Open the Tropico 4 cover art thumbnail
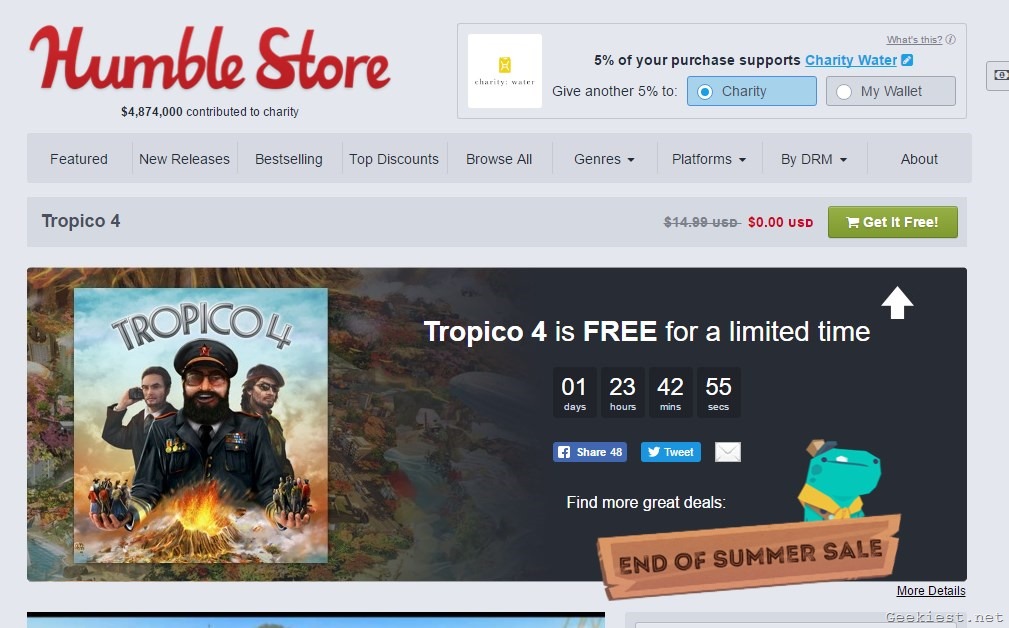This screenshot has width=1009, height=628. point(201,425)
